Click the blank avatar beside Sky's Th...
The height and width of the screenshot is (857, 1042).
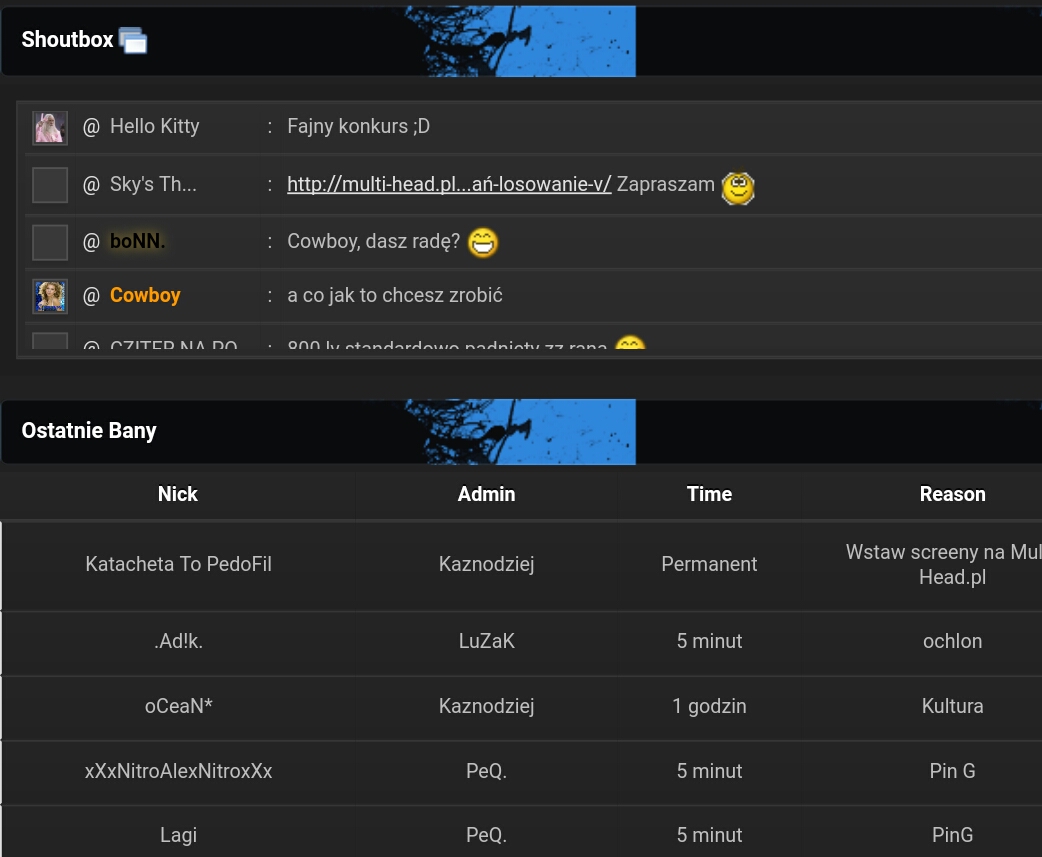tap(50, 185)
